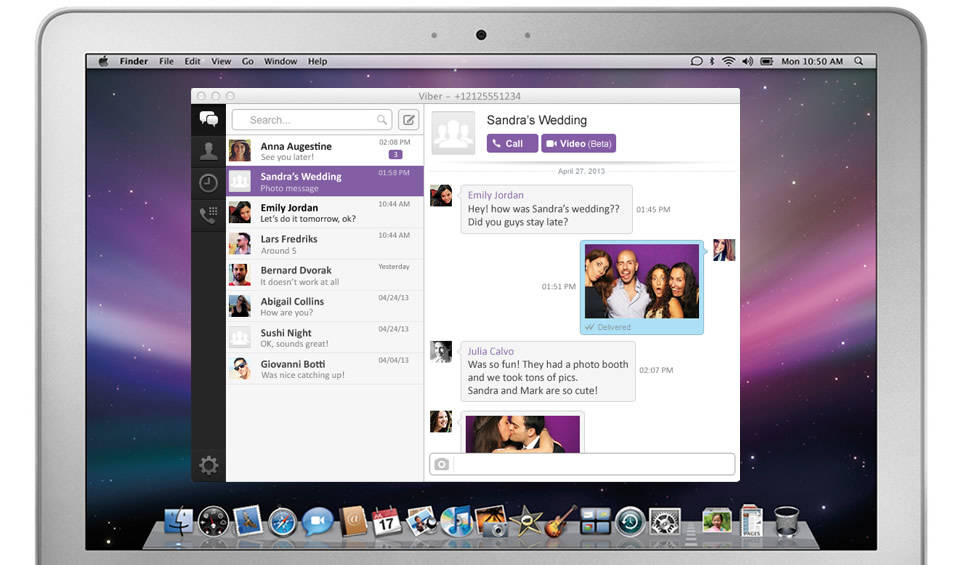Open Time Machine from the dock
Viewport: 960px width, 565px height.
pos(630,522)
